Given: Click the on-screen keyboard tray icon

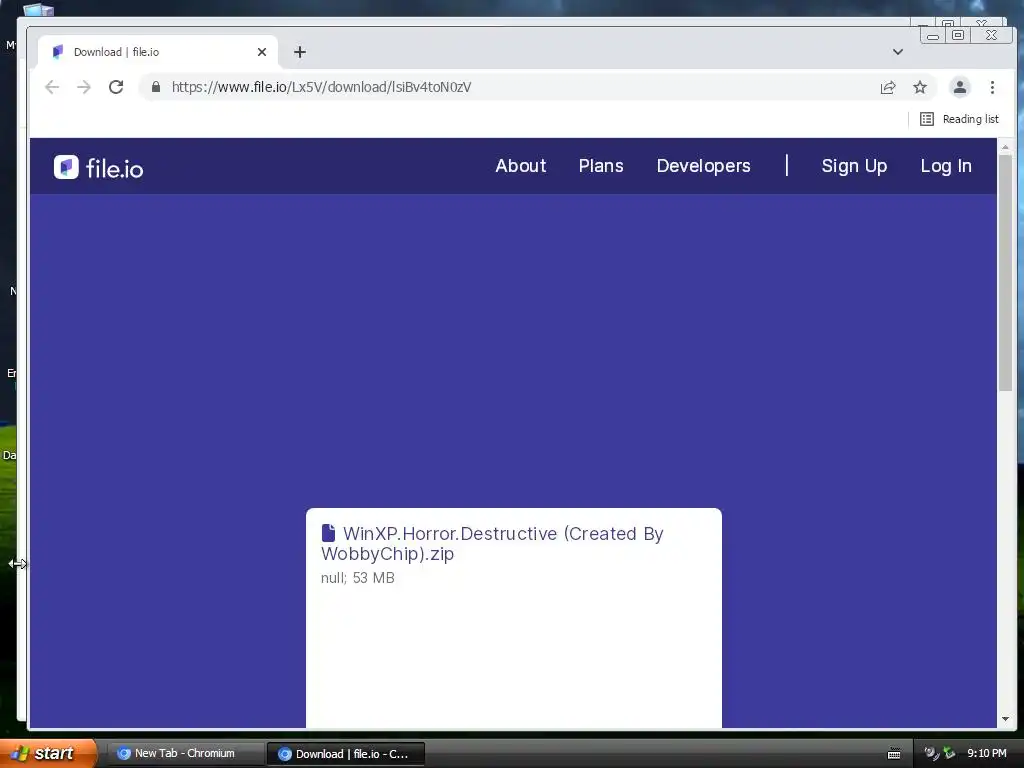Looking at the screenshot, I should [894, 754].
